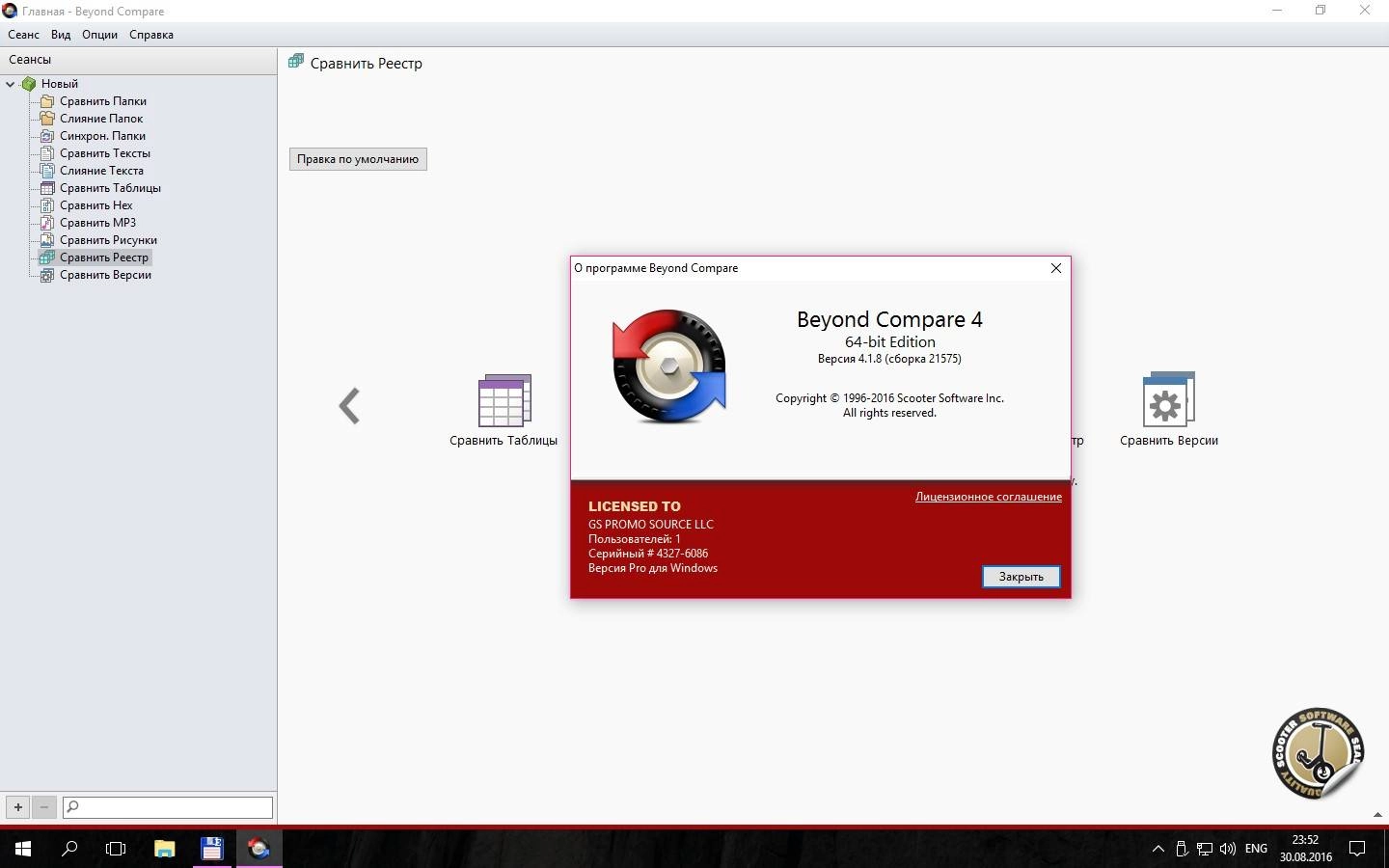Open File Explorer from taskbar
This screenshot has width=1389, height=868.
click(165, 849)
